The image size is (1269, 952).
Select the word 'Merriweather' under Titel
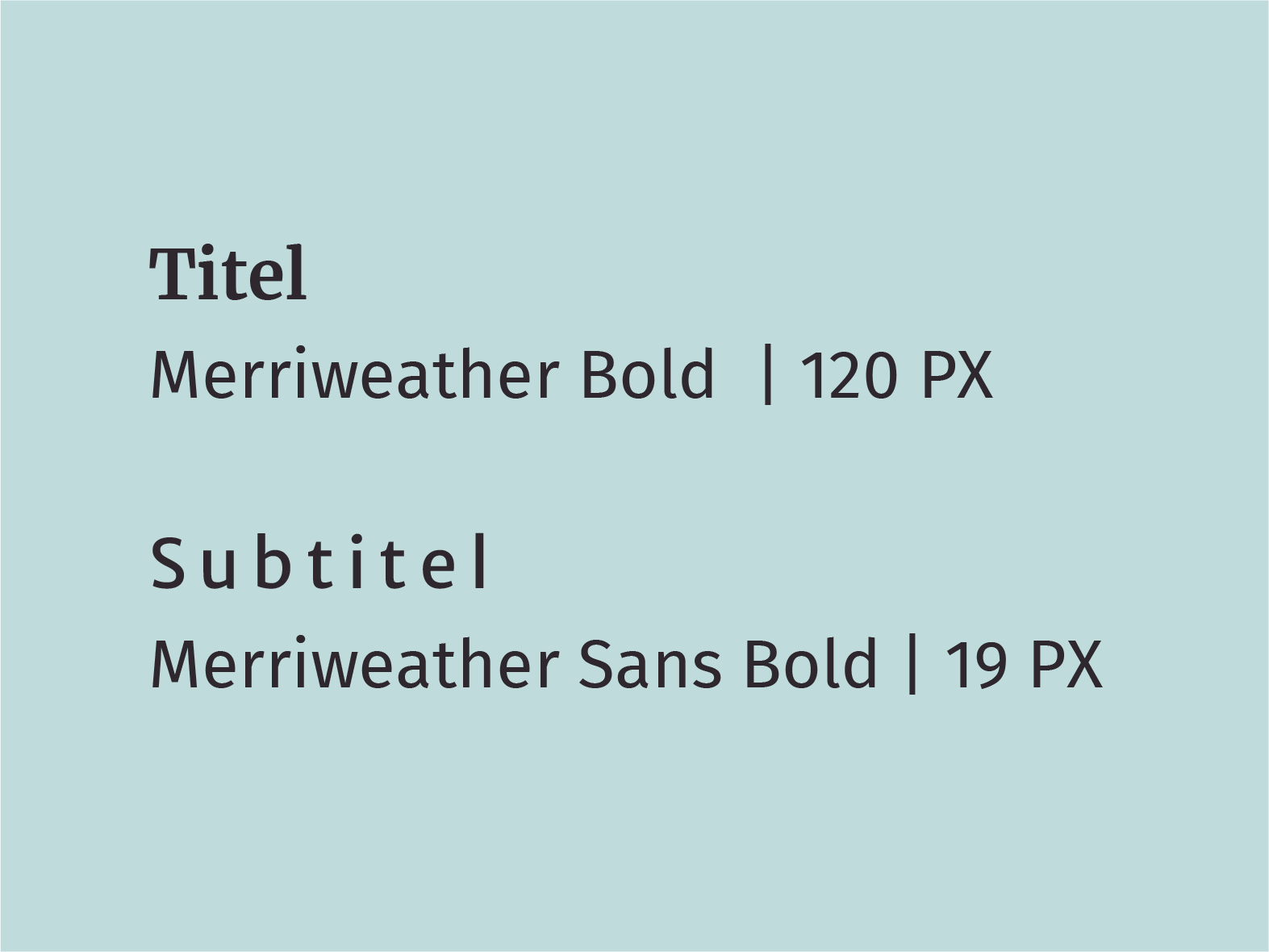356,374
